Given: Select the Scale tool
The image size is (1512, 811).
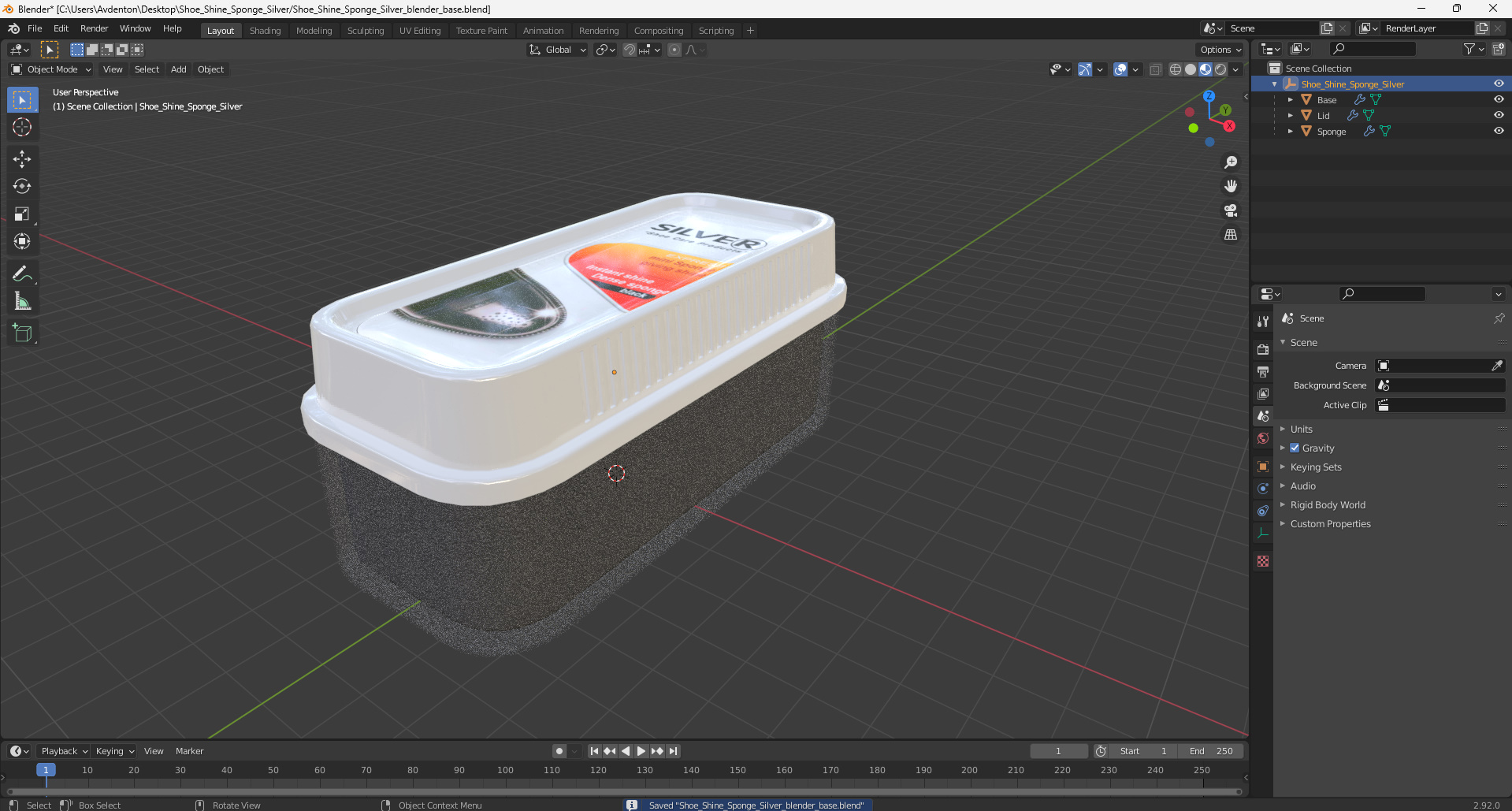Looking at the screenshot, I should (x=22, y=214).
